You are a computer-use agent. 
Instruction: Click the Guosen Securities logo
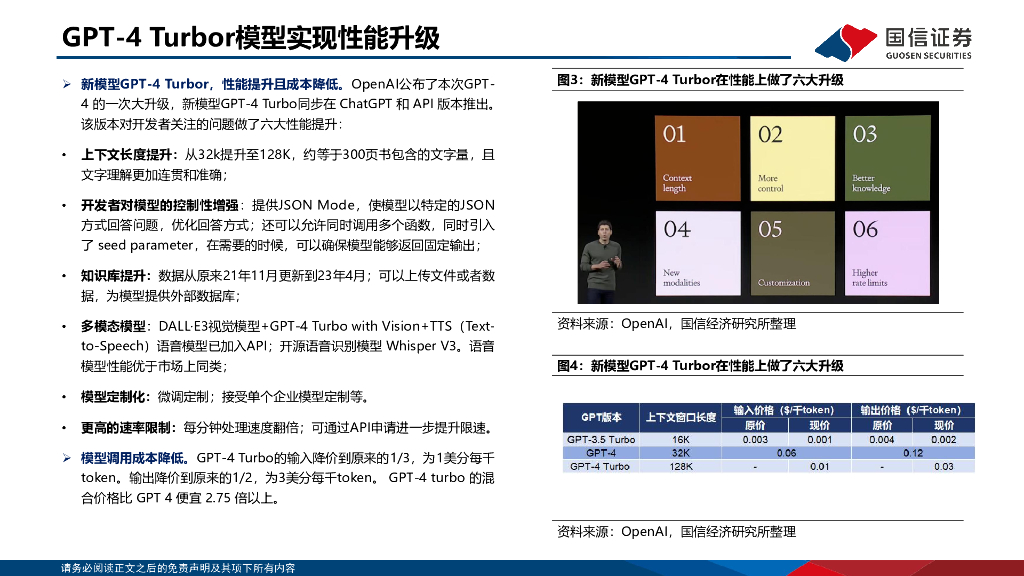click(x=893, y=41)
